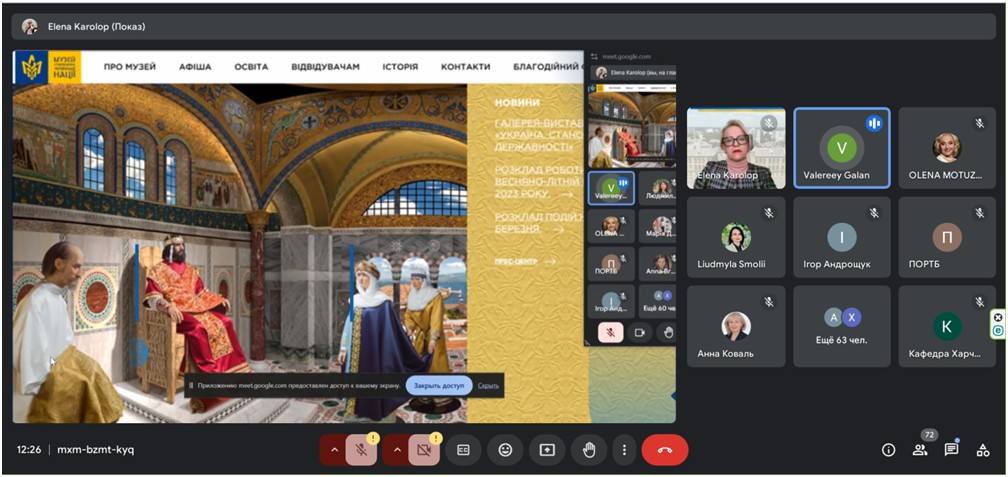Open the chat with everyone icon
This screenshot has height=477, width=1008.
click(x=951, y=450)
